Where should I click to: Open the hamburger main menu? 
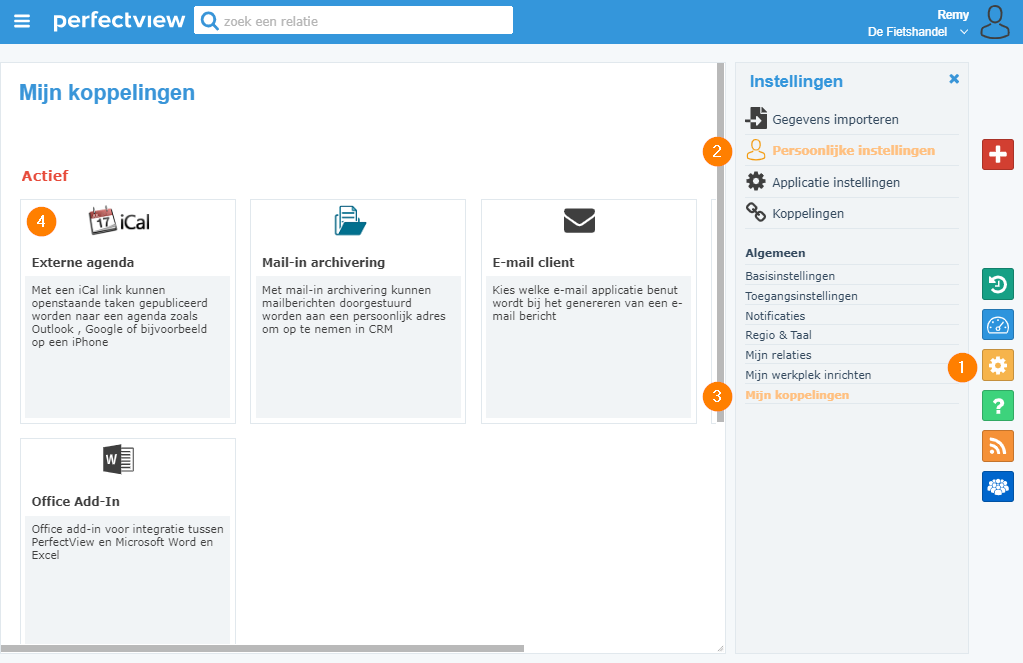pos(22,22)
